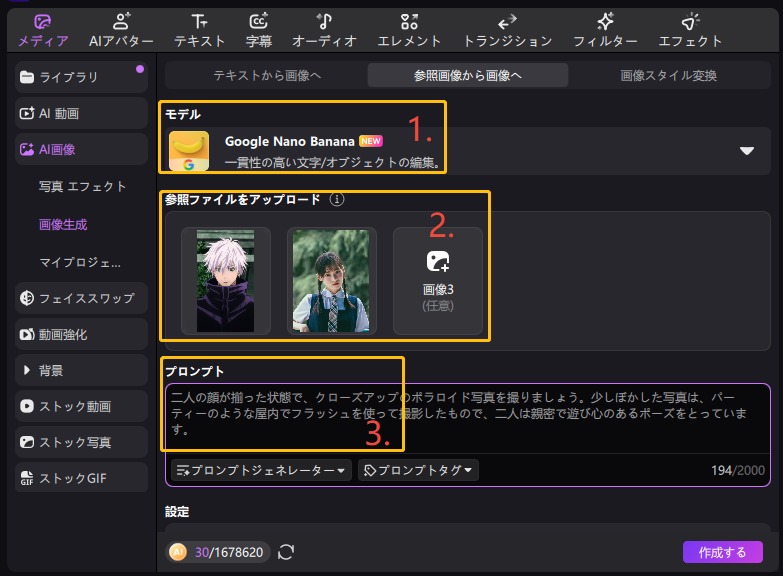The width and height of the screenshot is (783, 576).
Task: Click the add-image icon in 画像3 slot
Action: pyautogui.click(x=438, y=261)
